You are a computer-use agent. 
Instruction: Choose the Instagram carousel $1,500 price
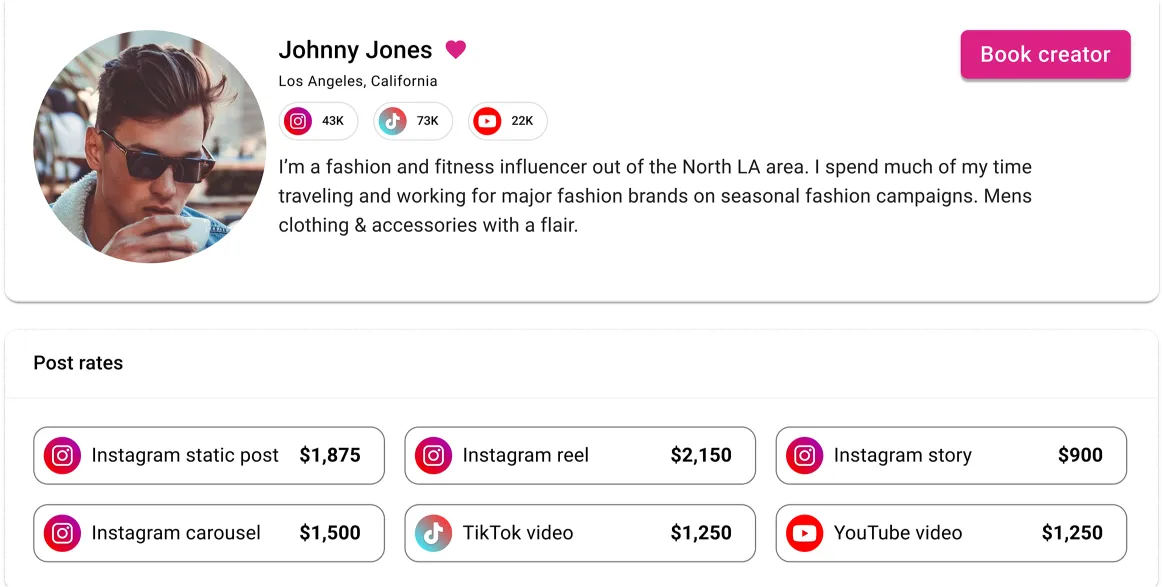coord(330,533)
